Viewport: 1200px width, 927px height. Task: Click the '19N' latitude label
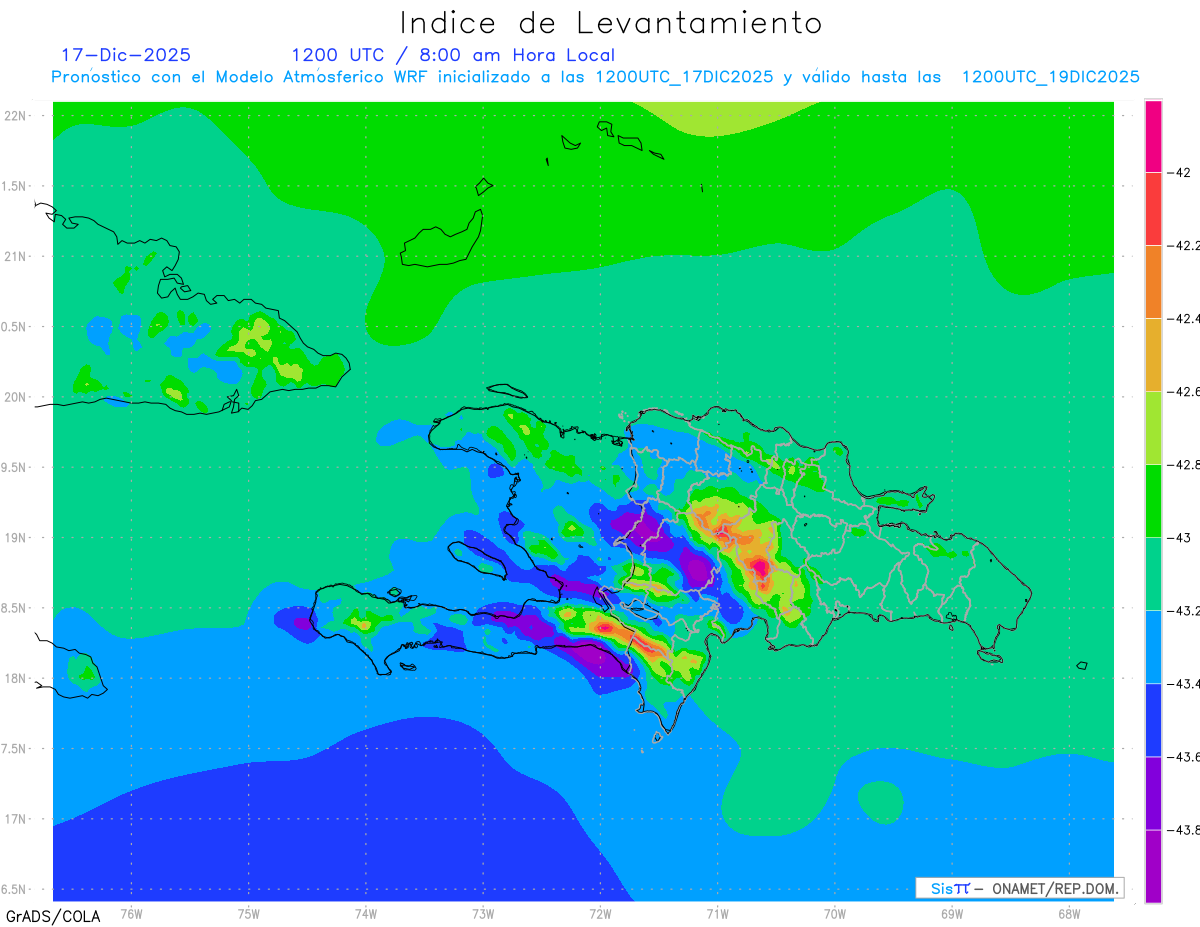click(17, 537)
